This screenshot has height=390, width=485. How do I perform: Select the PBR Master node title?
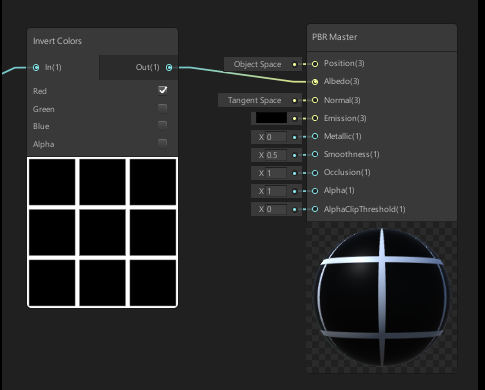click(x=334, y=37)
